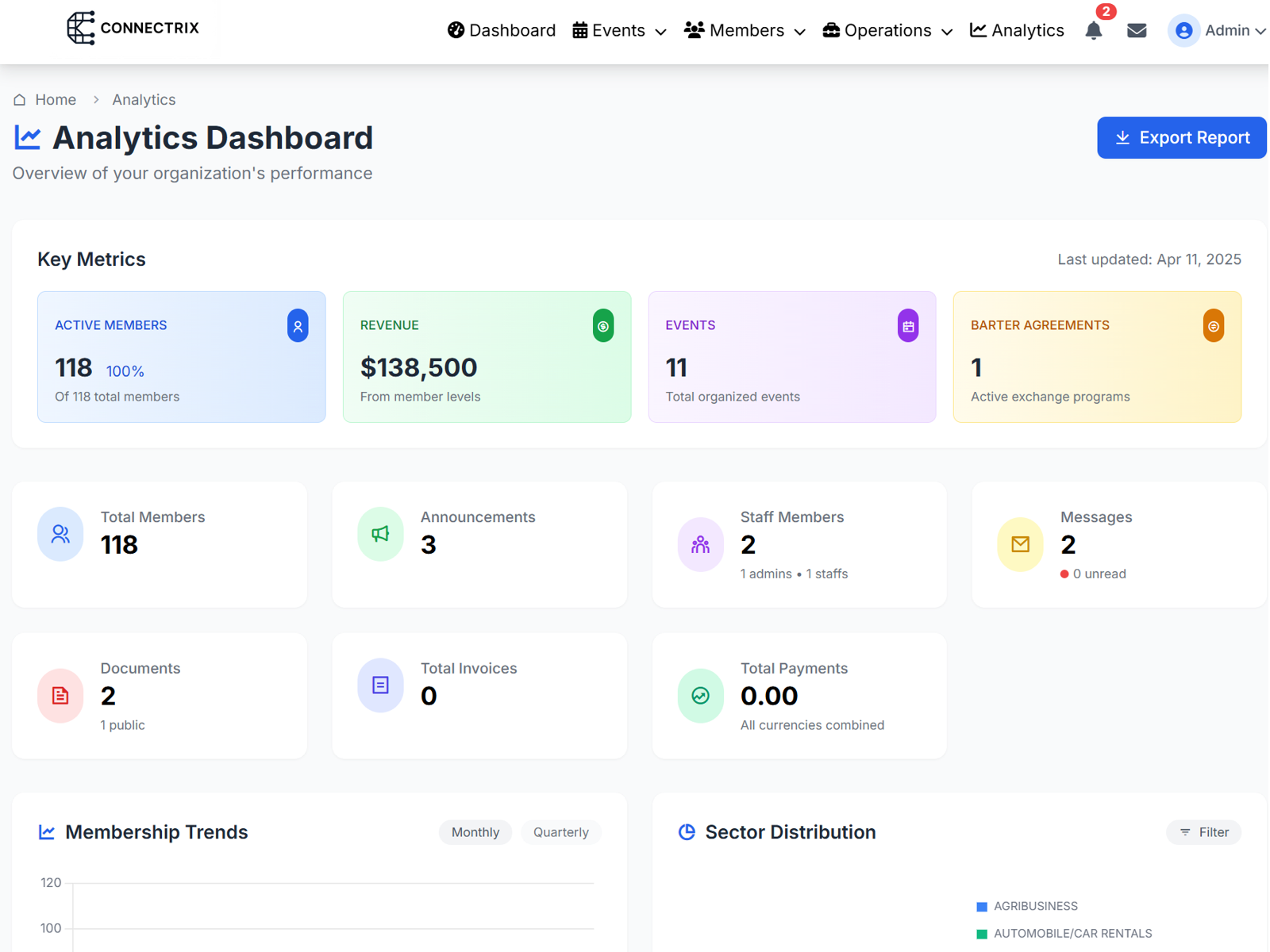The image size is (1270, 952).
Task: Click the Revenue dollar icon
Action: click(x=603, y=326)
